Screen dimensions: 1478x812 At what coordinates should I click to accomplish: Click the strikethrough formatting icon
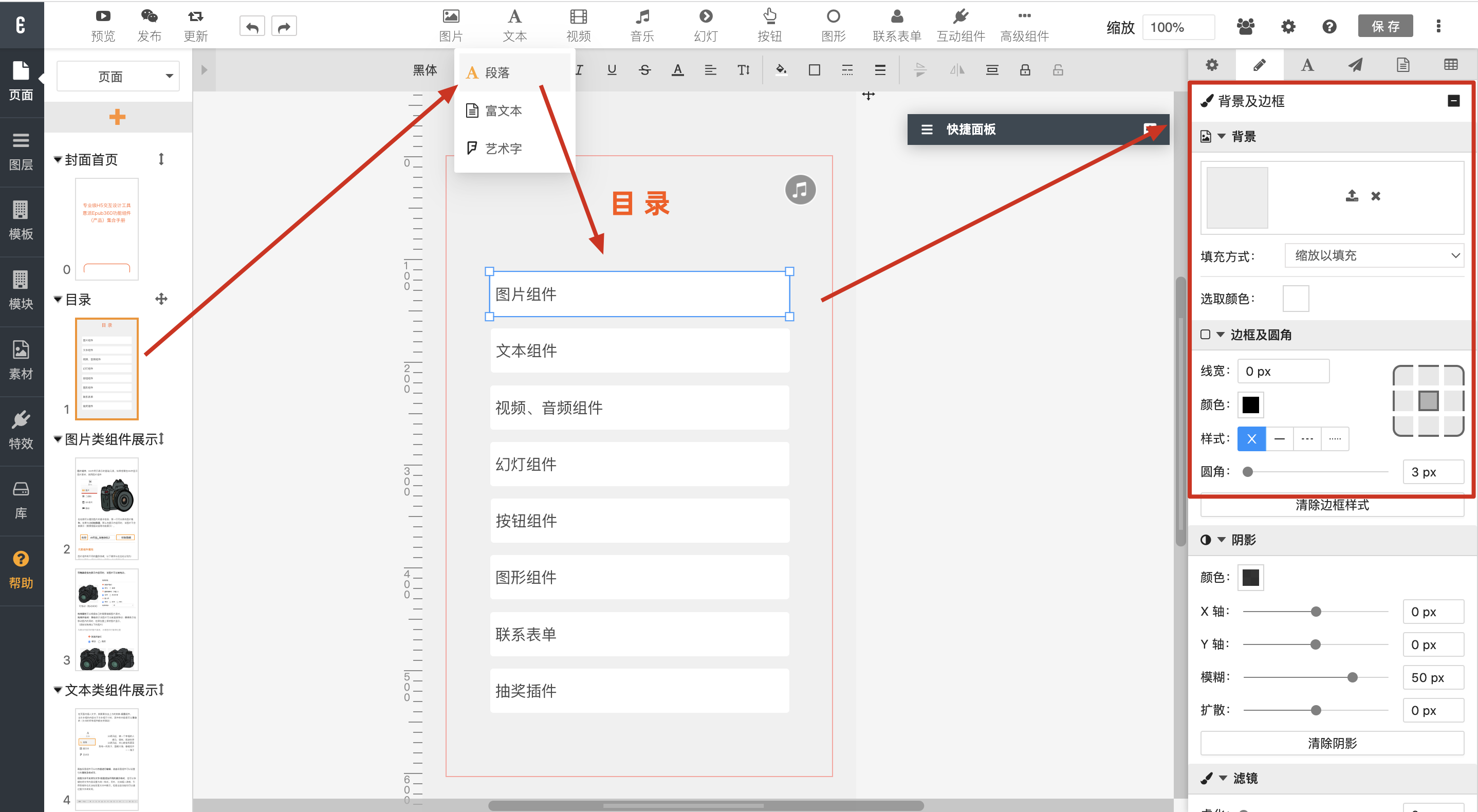pyautogui.click(x=644, y=70)
